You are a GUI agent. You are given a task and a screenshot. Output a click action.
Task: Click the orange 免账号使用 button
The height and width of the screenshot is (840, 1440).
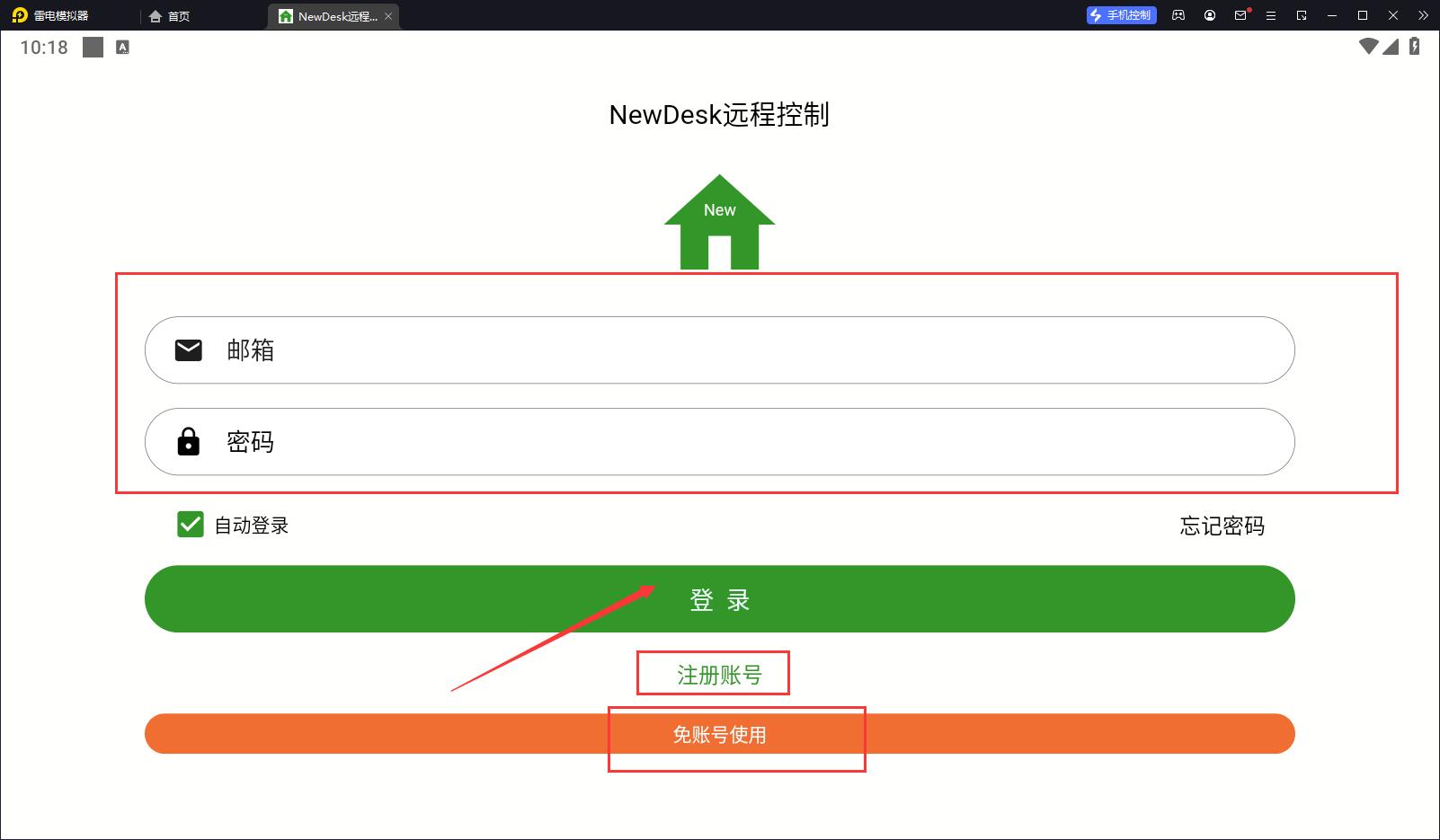click(x=719, y=734)
